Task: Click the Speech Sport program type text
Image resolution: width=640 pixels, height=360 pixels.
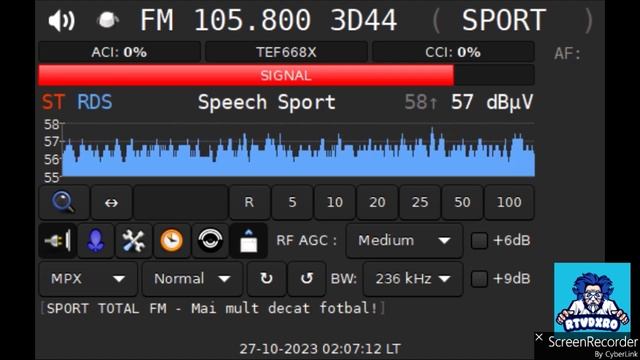Action: (267, 102)
